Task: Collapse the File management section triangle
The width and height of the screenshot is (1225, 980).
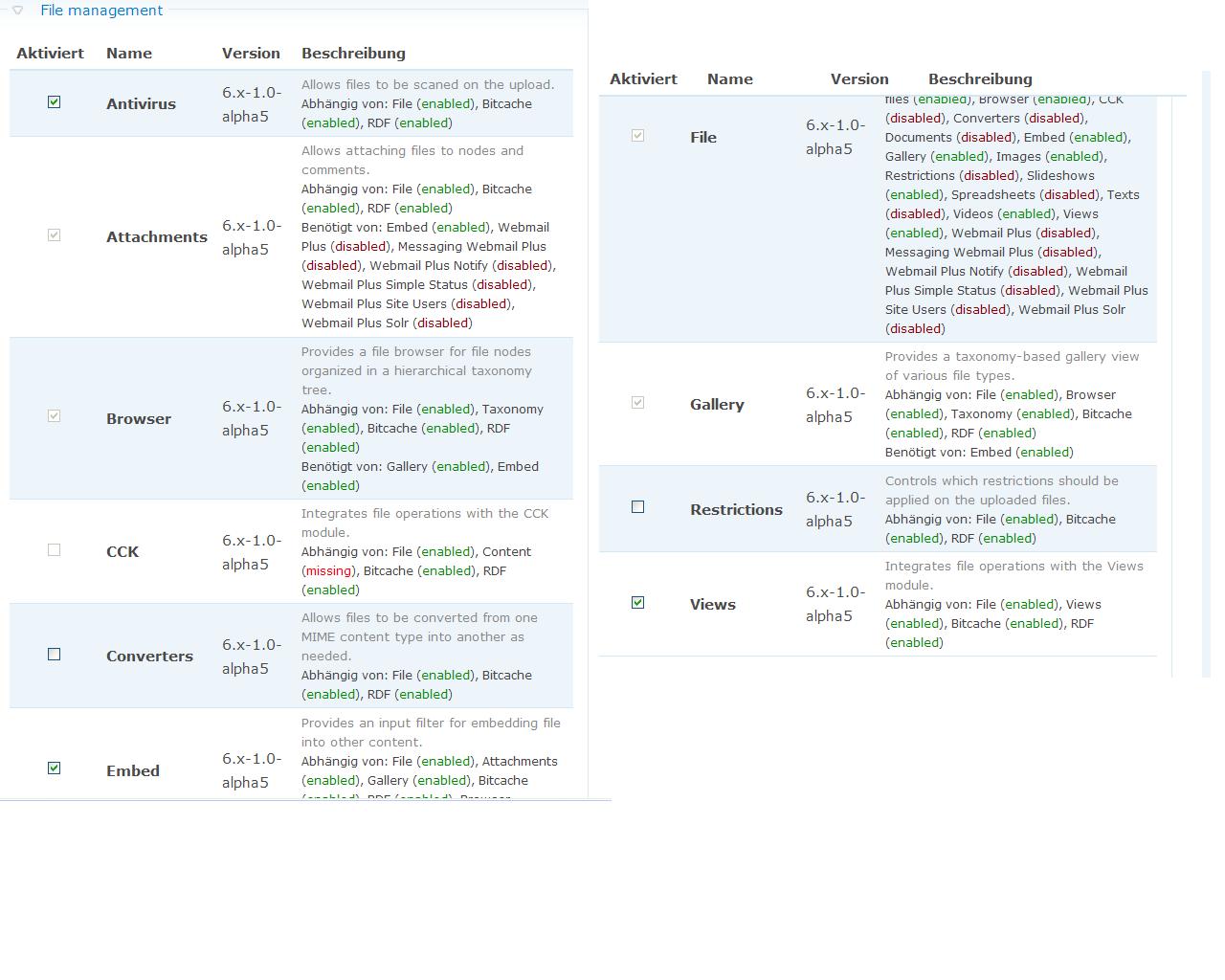Action: pos(17,11)
